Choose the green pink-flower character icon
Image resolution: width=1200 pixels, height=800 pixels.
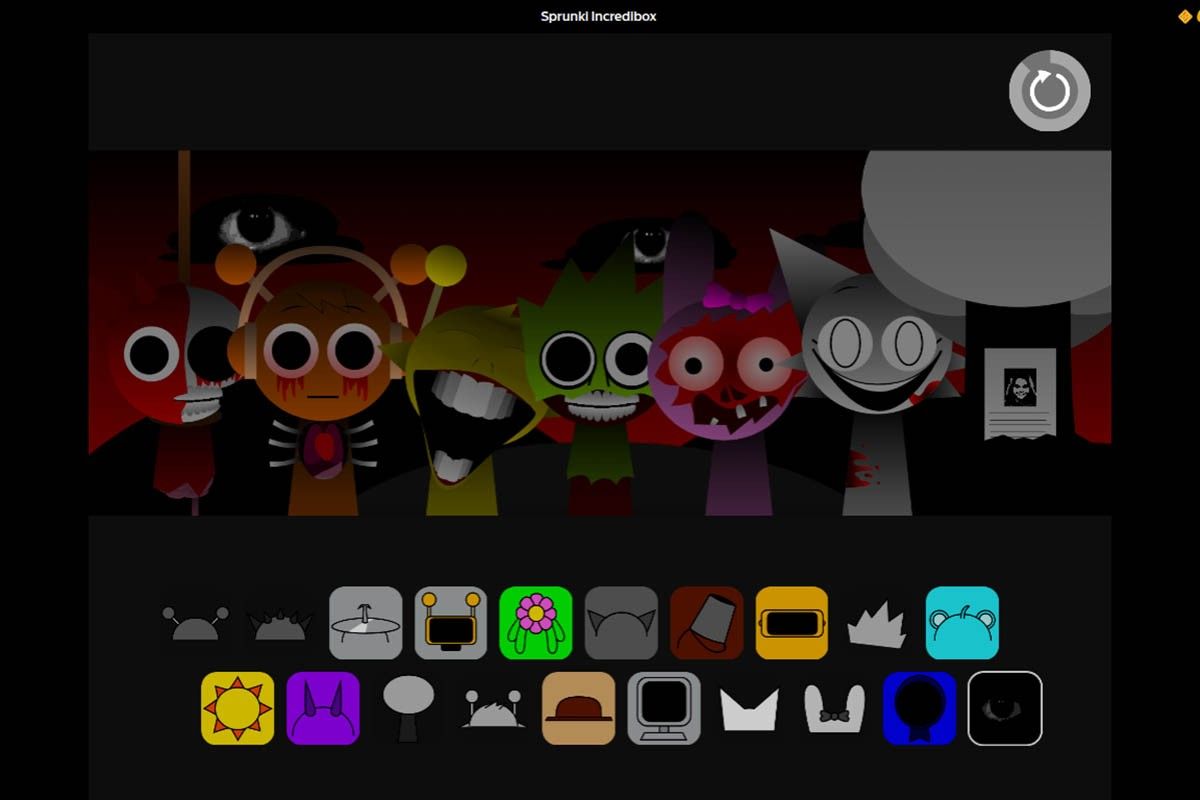tap(536, 623)
